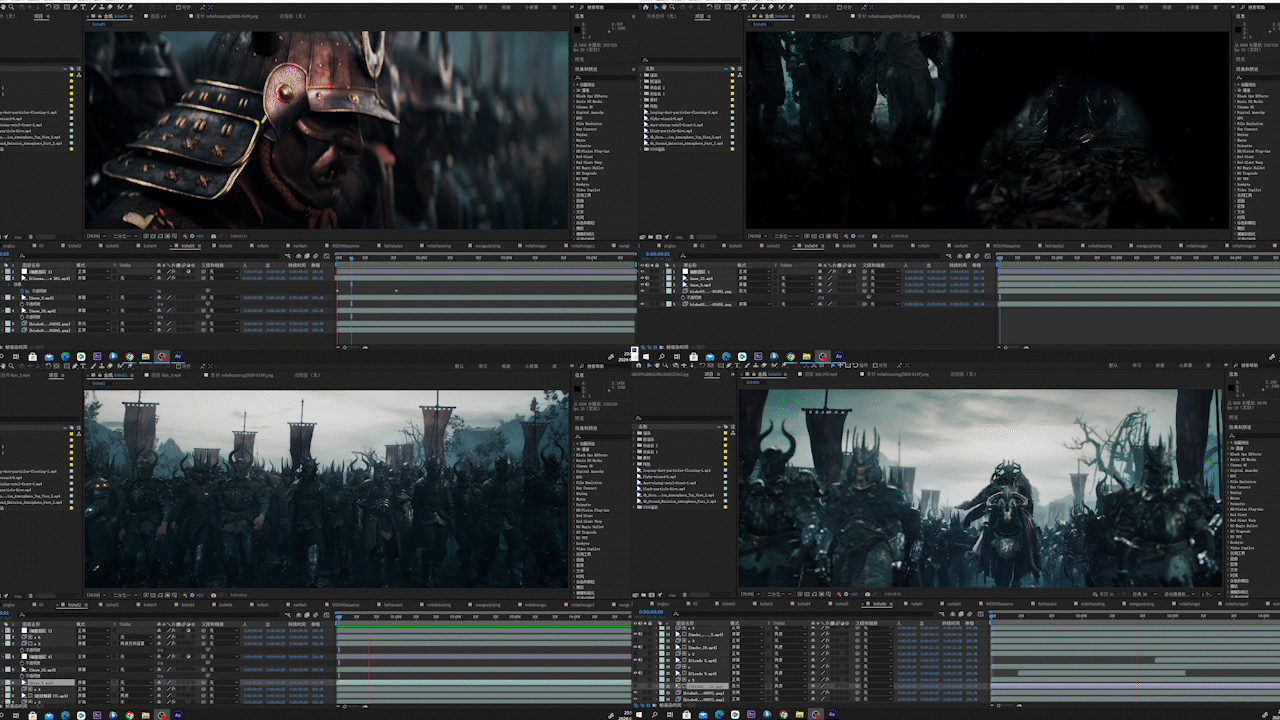The height and width of the screenshot is (720, 1280).
Task: Open parent link dropdown of Clouds 9.mp4 layer
Action: click(x=878, y=673)
